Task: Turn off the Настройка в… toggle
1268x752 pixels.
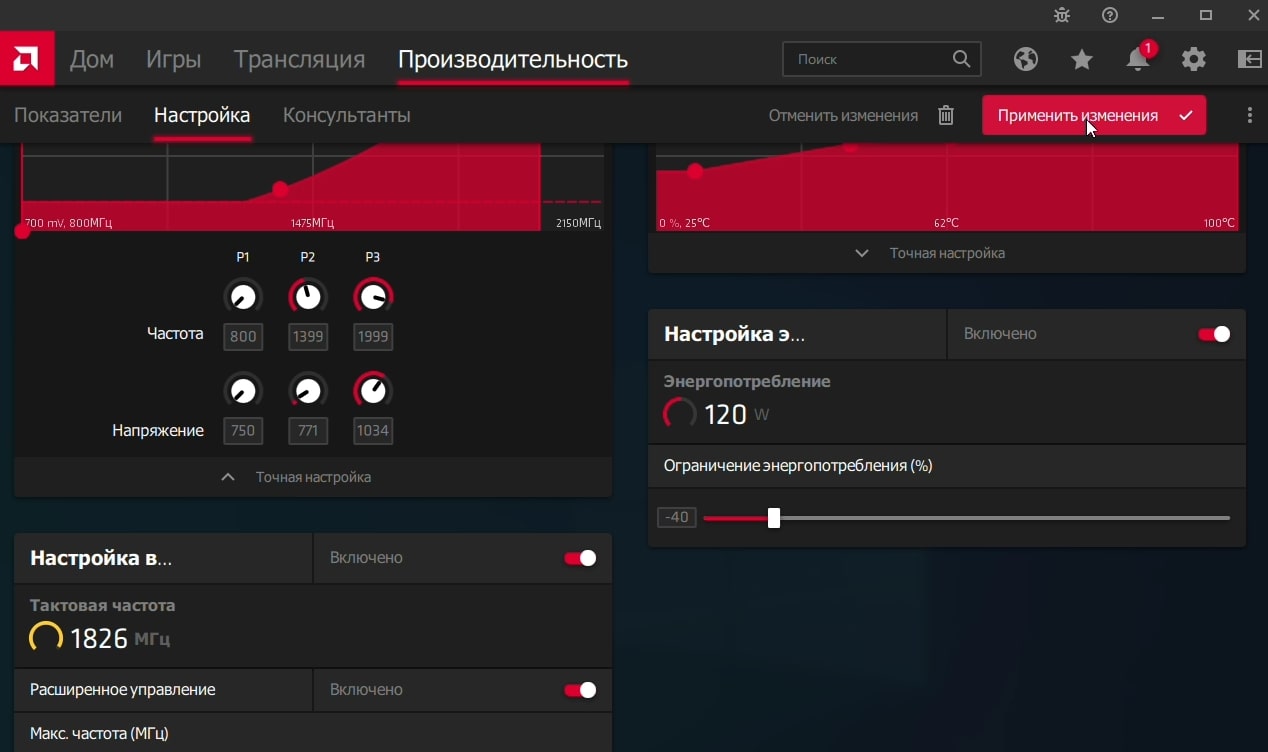Action: click(x=580, y=558)
